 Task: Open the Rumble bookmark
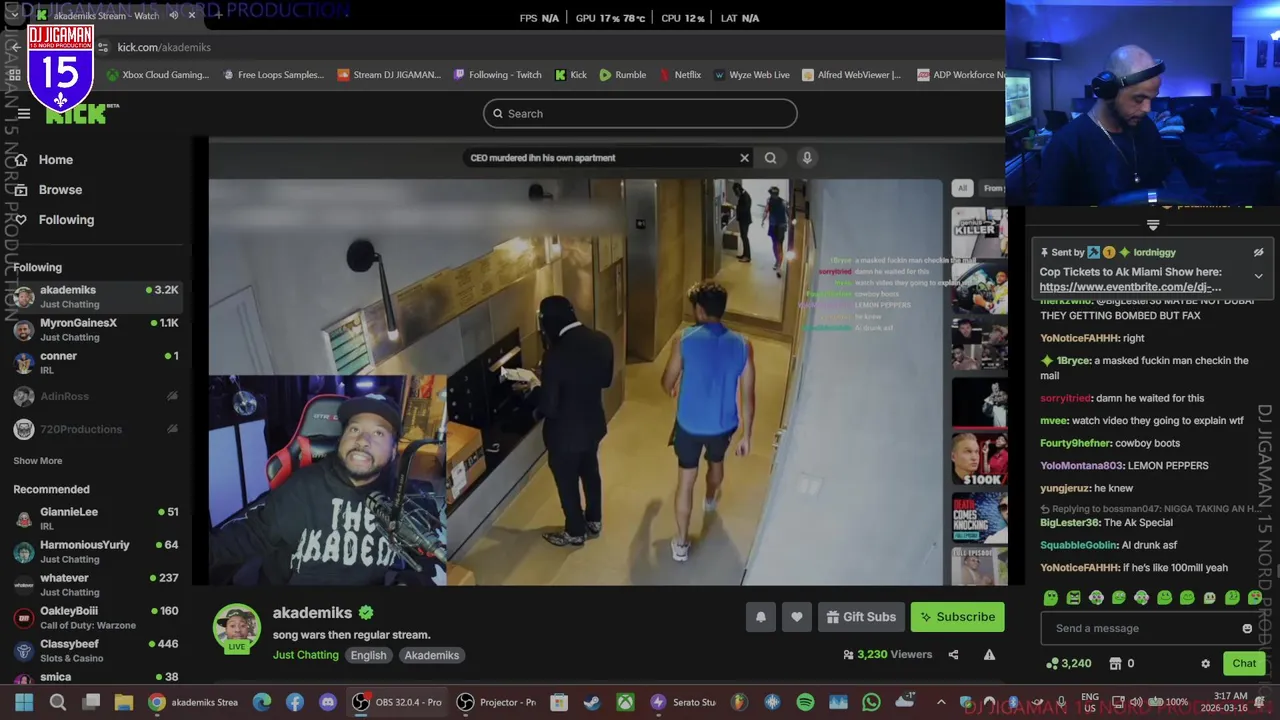622,75
